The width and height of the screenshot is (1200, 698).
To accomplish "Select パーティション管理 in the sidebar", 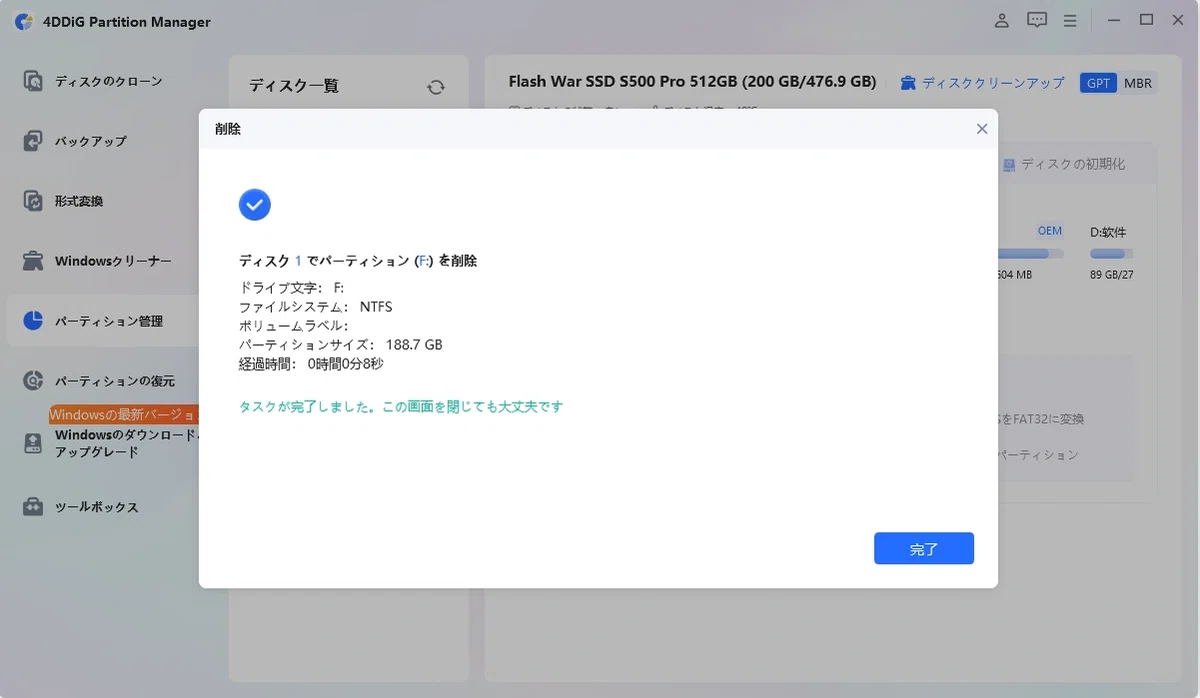I will click(108, 321).
